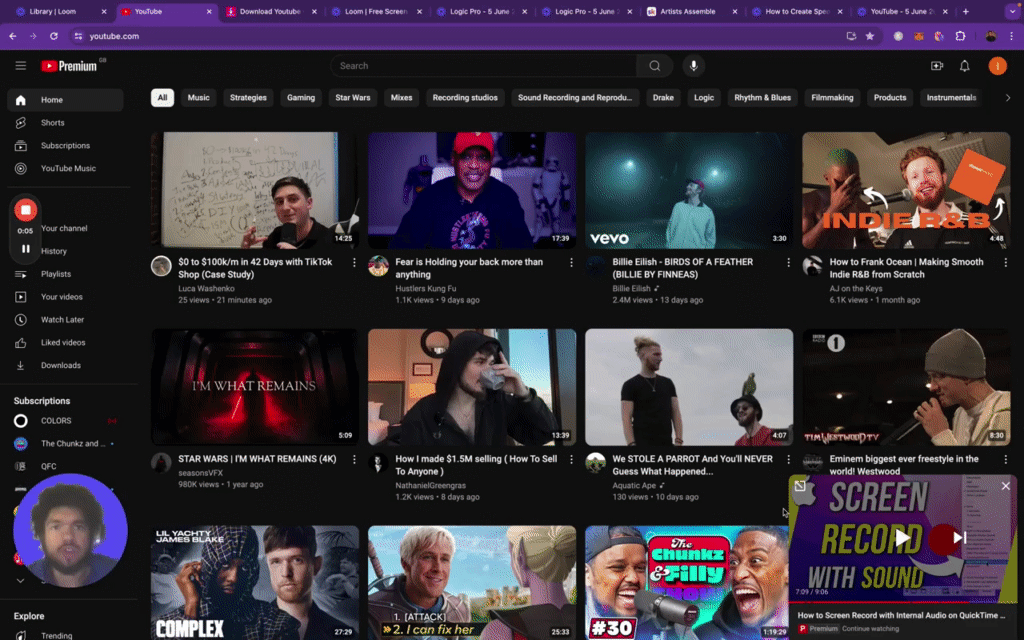The image size is (1024, 640).
Task: Expand the miniplayer to full view
Action: pos(799,486)
